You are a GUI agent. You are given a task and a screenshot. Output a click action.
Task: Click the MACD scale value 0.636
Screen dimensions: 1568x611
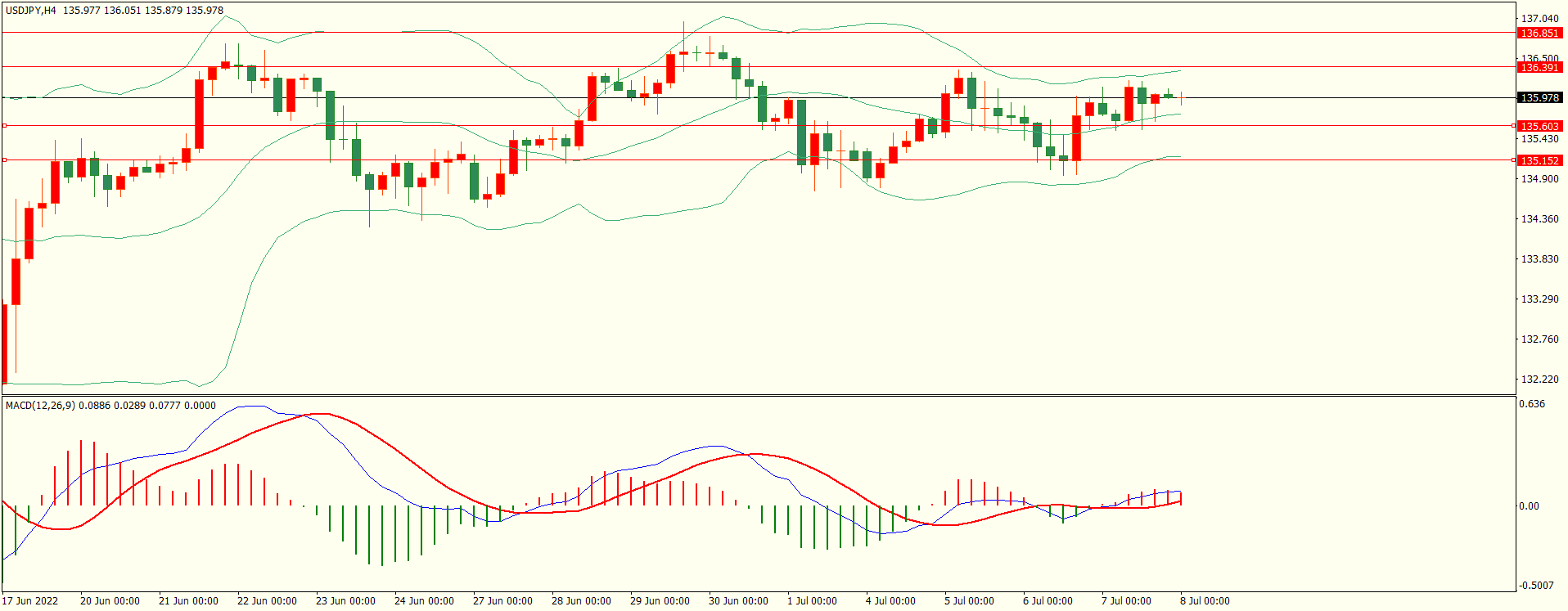coord(1532,404)
